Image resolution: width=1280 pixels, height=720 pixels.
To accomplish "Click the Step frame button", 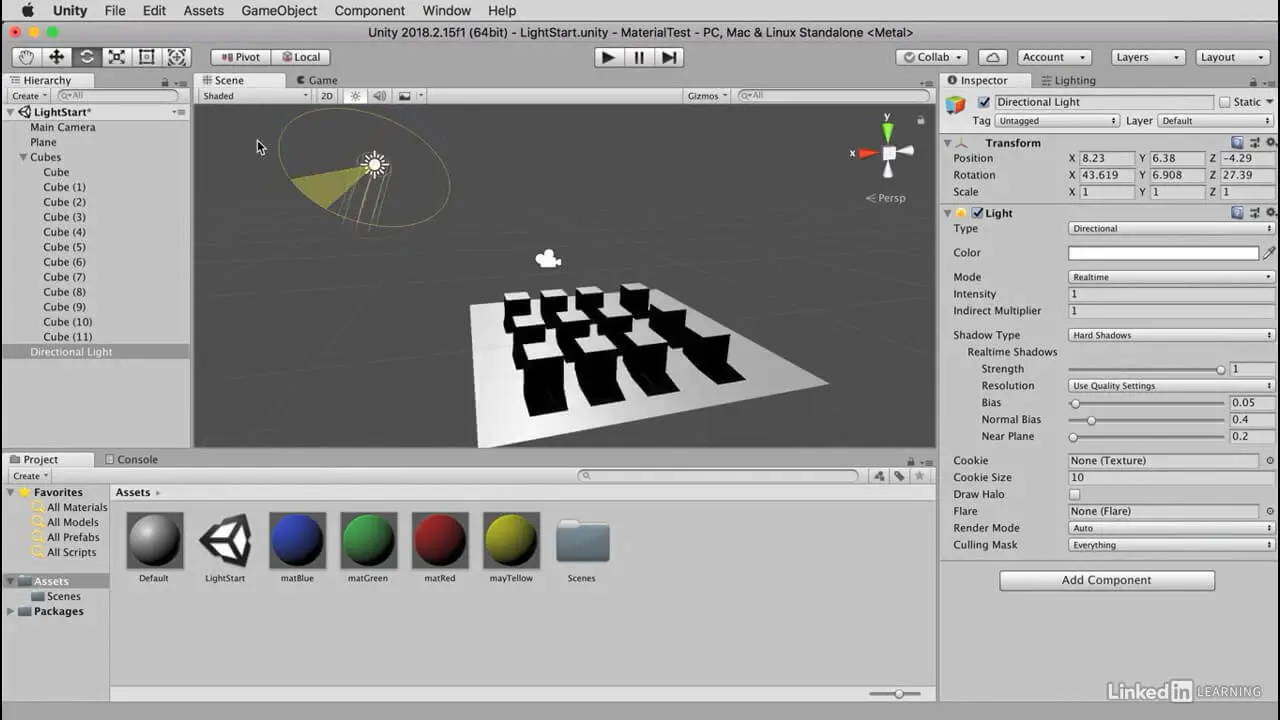I will [x=670, y=57].
